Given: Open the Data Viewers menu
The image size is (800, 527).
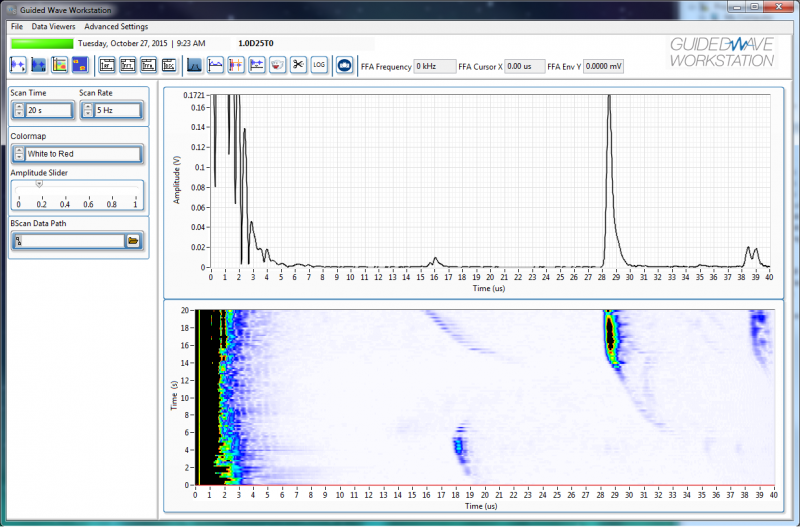Looking at the screenshot, I should click(53, 25).
